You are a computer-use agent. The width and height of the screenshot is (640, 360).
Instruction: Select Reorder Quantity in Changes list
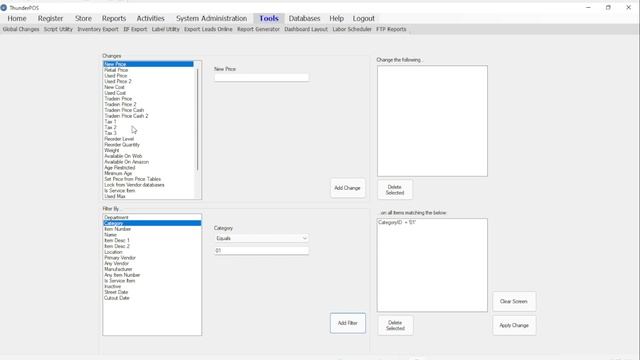(x=122, y=145)
